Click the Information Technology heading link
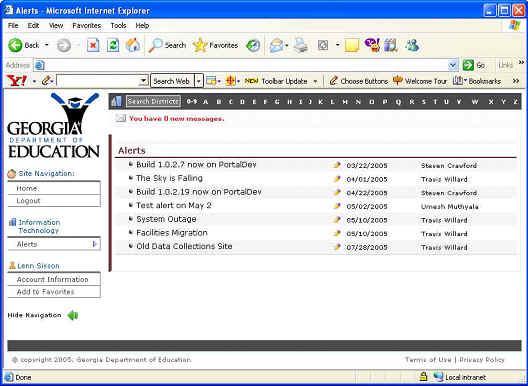 pos(39,226)
